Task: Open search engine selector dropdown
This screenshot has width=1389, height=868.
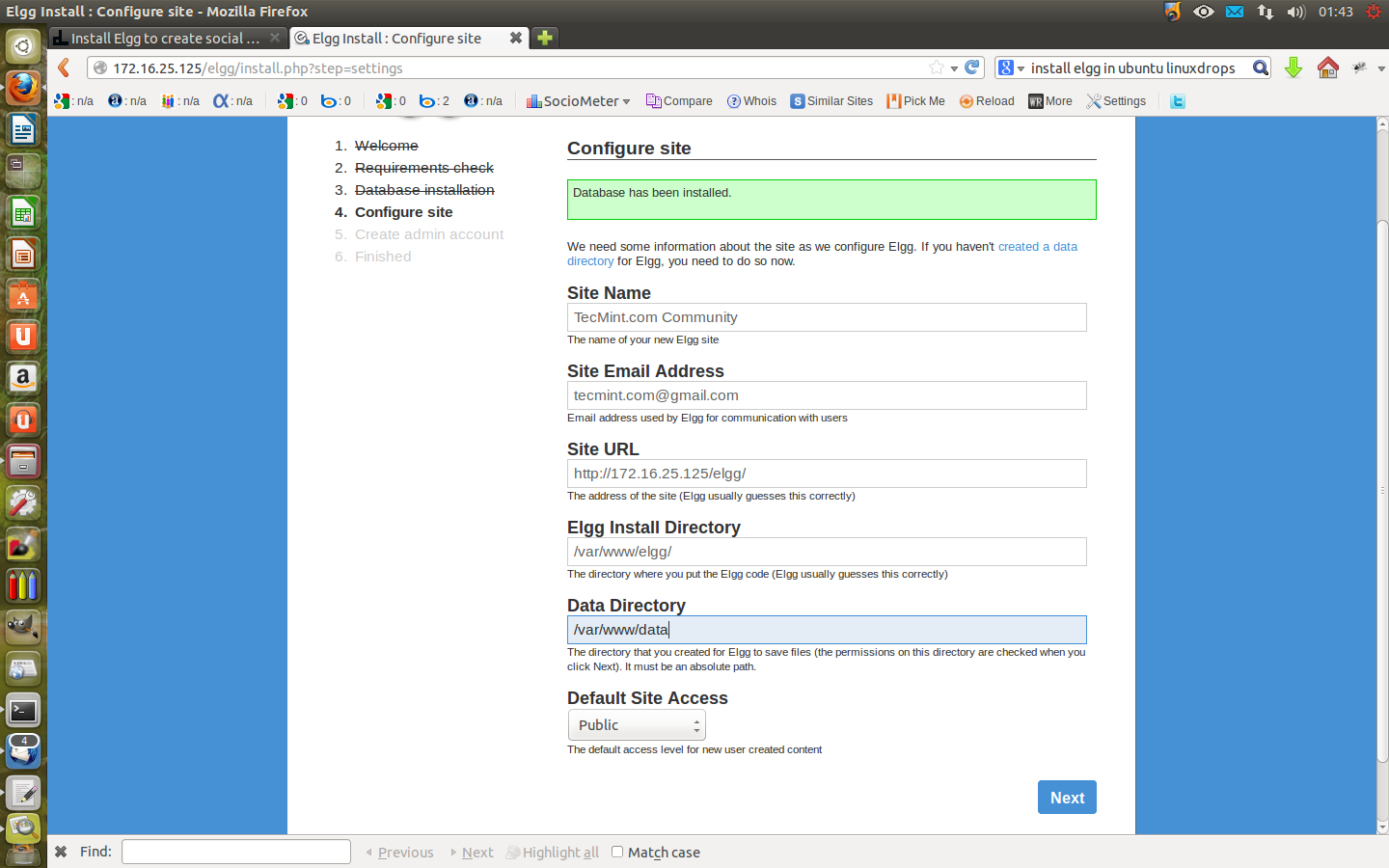Action: pos(1011,68)
